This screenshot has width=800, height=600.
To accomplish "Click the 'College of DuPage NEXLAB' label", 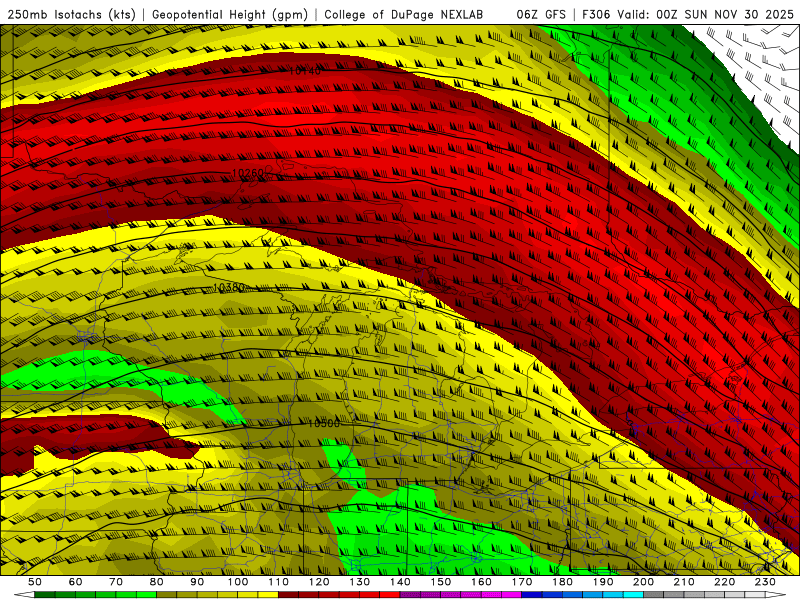I will [403, 15].
